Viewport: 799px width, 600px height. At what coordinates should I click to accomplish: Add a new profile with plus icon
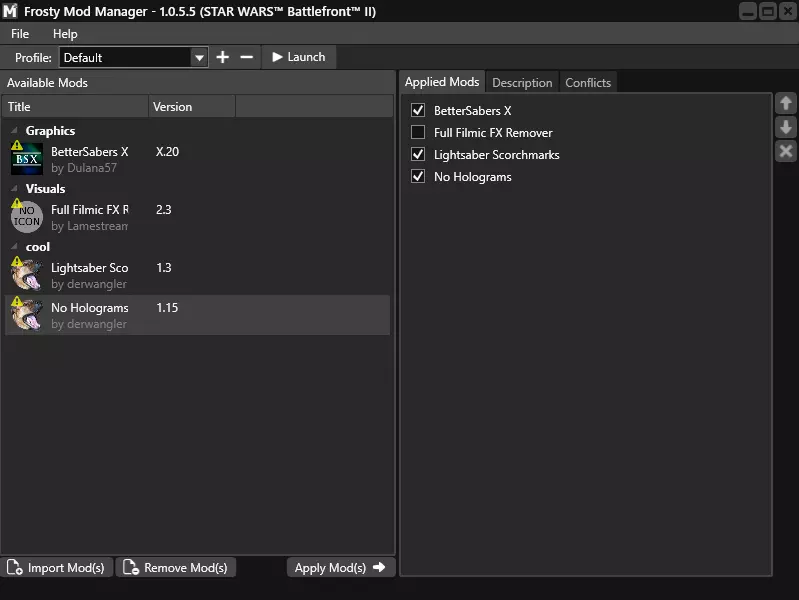(222, 57)
